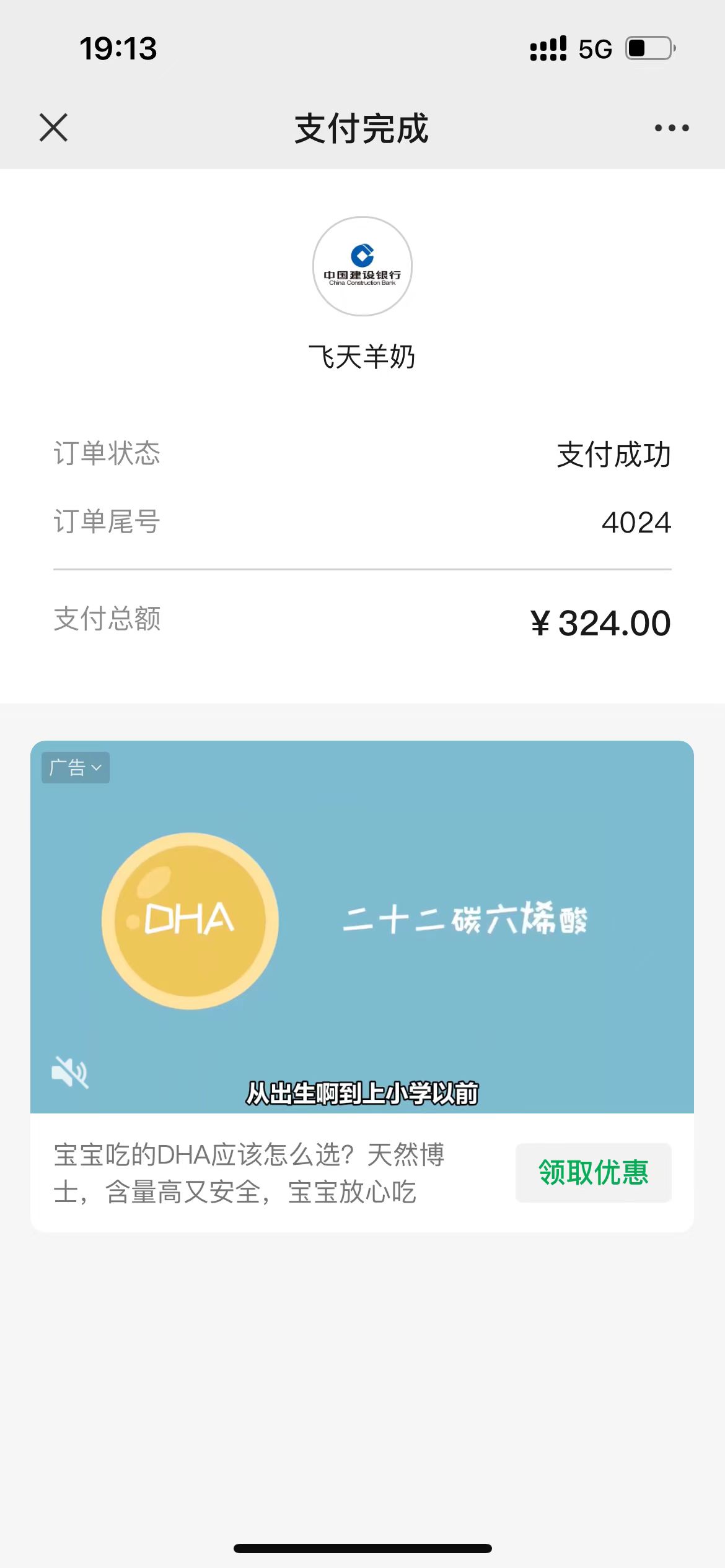Tap the 5G network status indicator
The width and height of the screenshot is (725, 1568).
595,49
